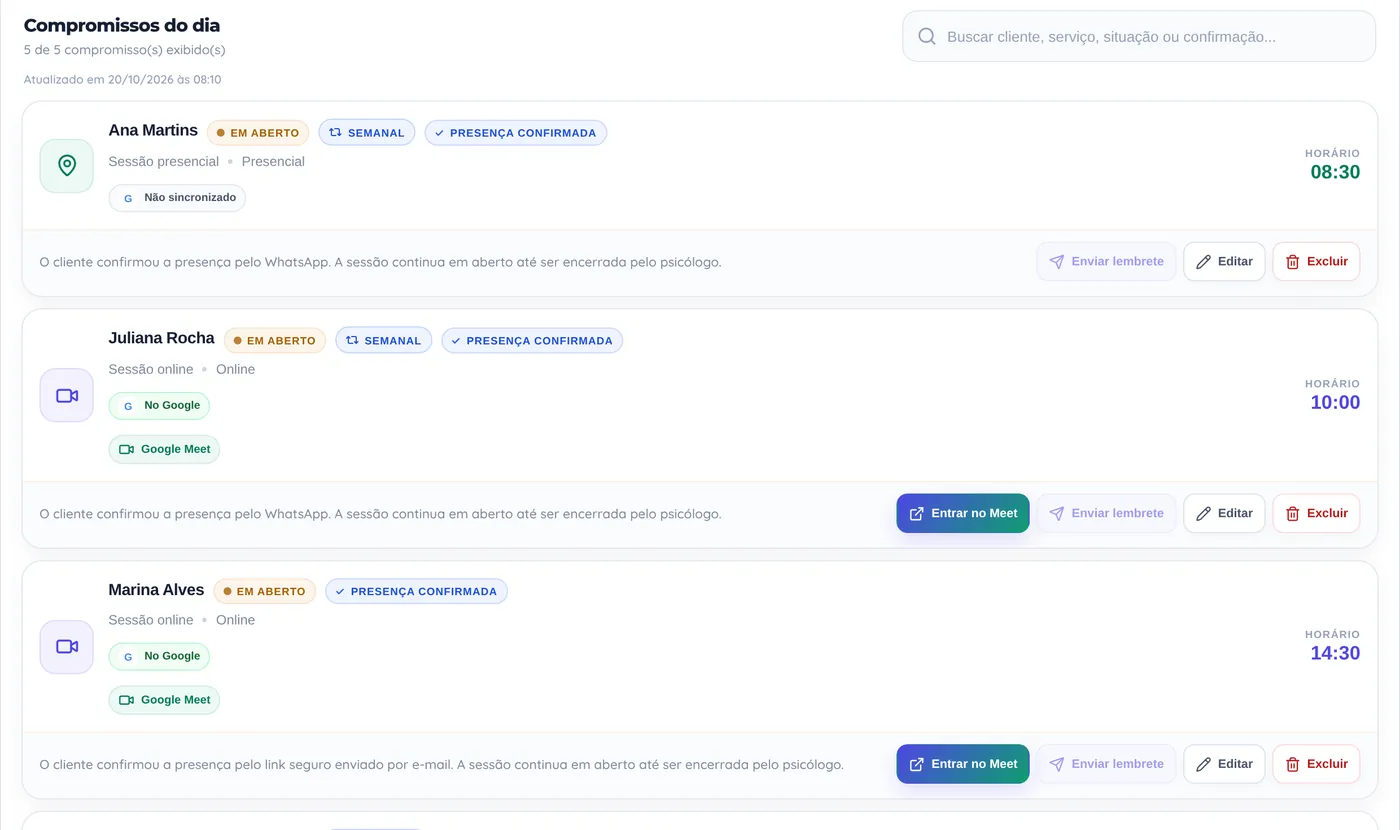Click Marina Alves's e-mail confirmation note
The image size is (1400, 830).
click(x=441, y=764)
